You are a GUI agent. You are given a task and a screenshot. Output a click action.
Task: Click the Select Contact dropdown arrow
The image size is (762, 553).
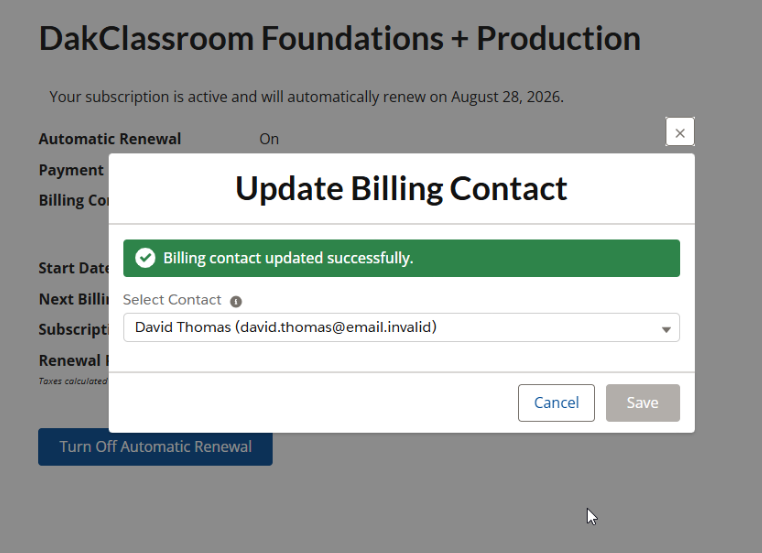[x=666, y=329]
